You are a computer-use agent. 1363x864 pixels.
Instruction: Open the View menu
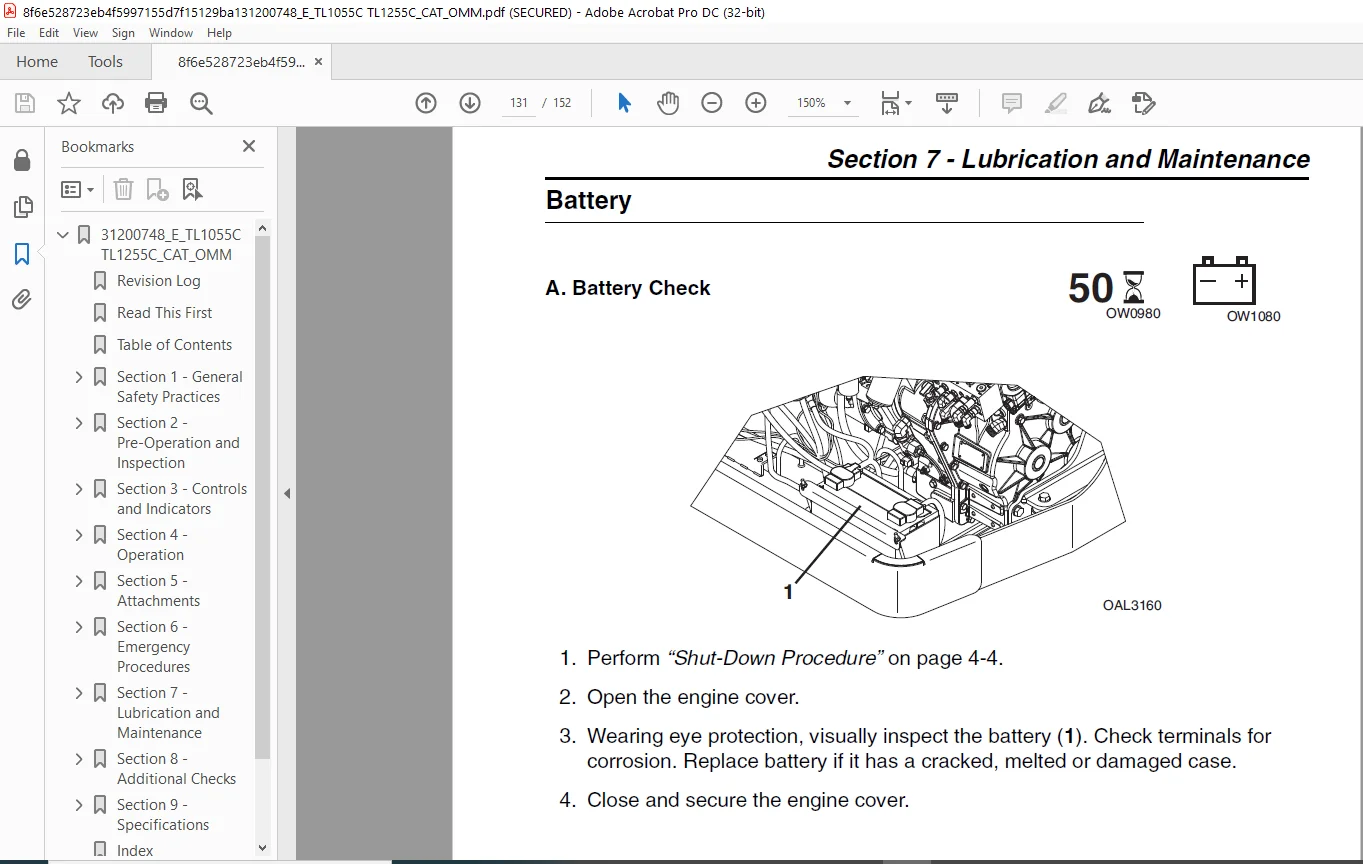click(86, 33)
